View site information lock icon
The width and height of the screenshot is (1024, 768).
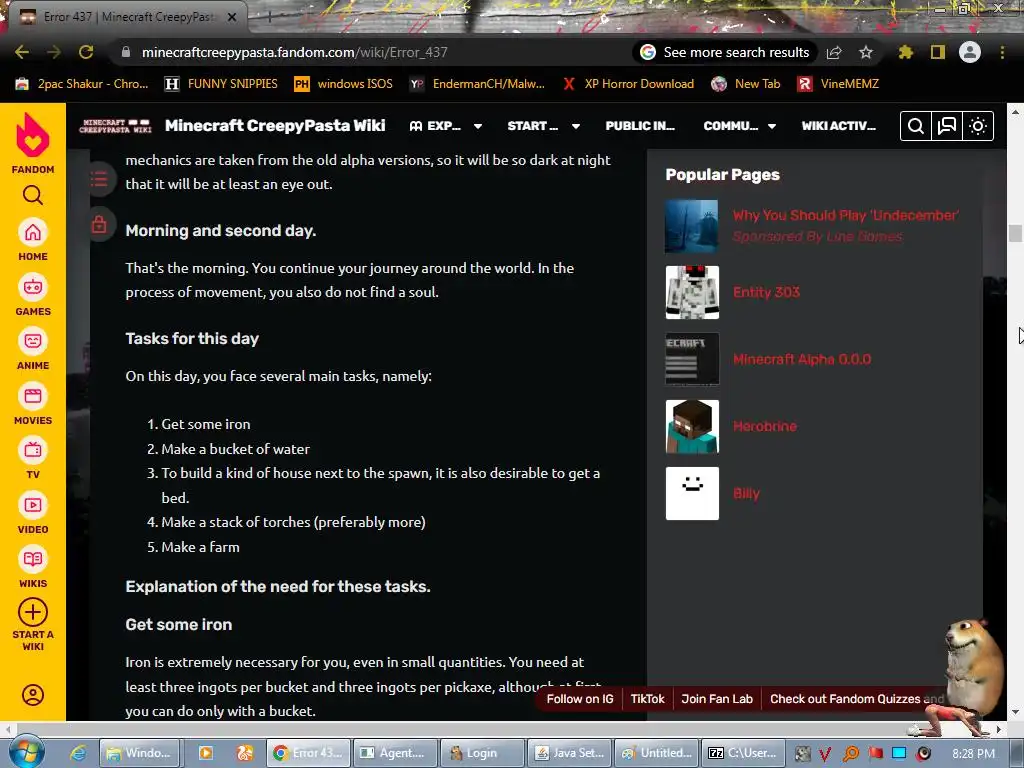(126, 52)
